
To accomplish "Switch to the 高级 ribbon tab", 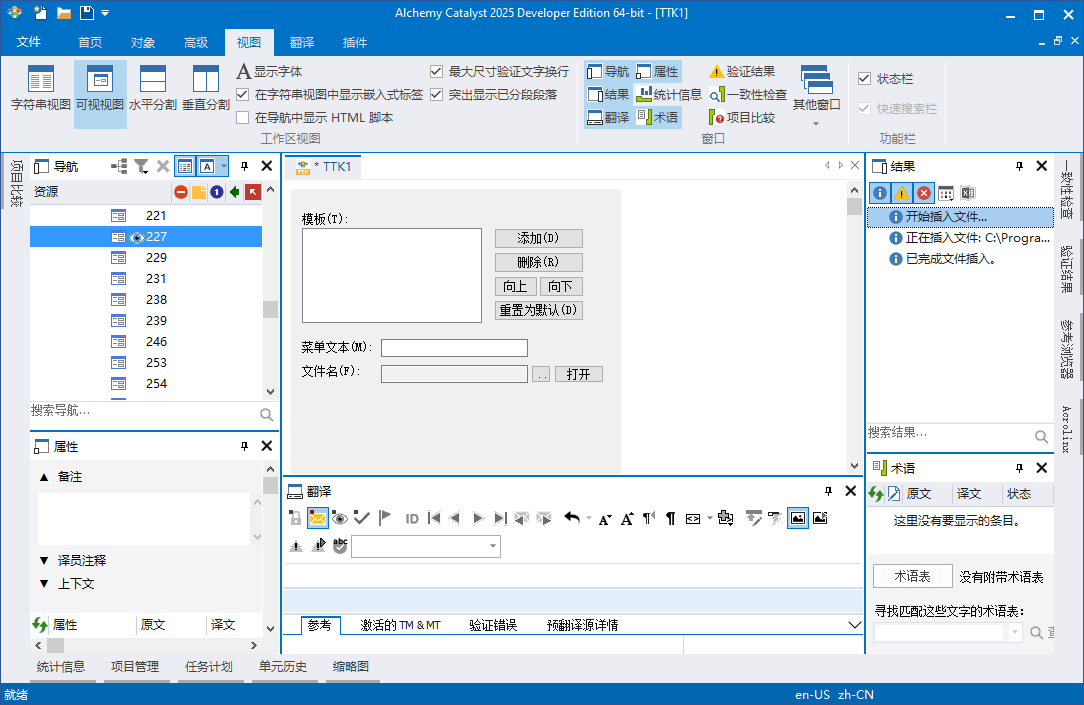I will (196, 42).
